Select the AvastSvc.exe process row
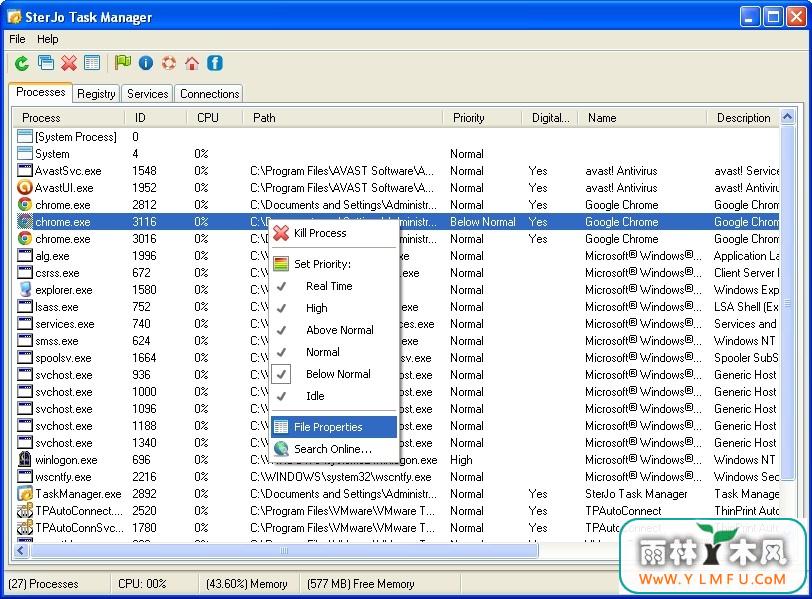Screen dimensions: 812x599 point(396,171)
